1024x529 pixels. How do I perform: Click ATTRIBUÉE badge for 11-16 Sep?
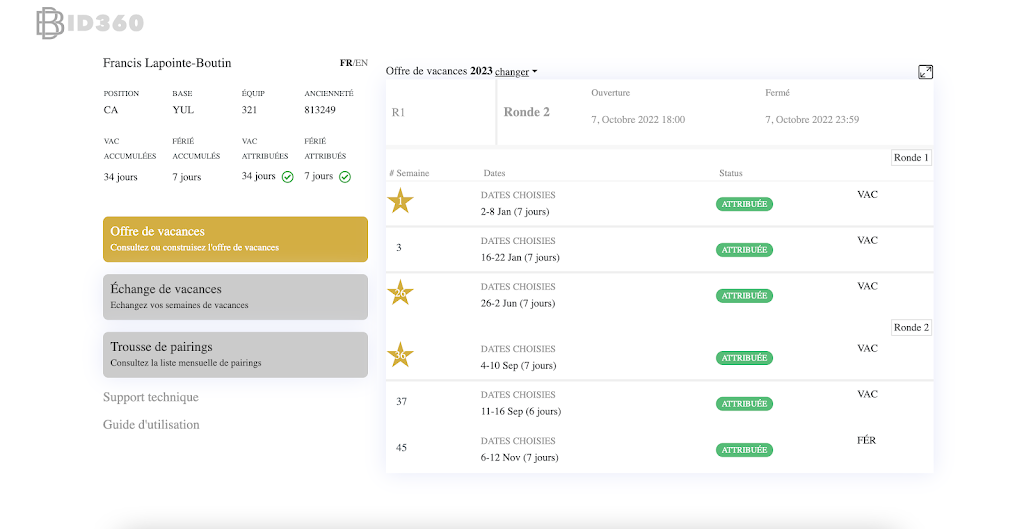pos(744,404)
